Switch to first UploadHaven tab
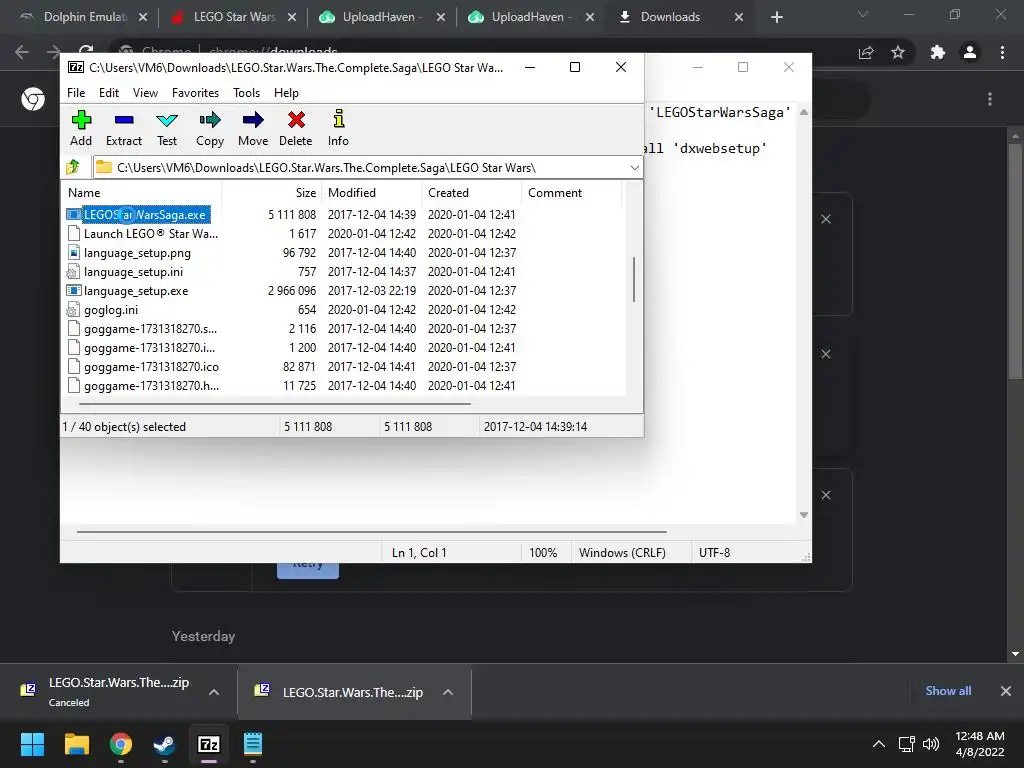 (383, 17)
